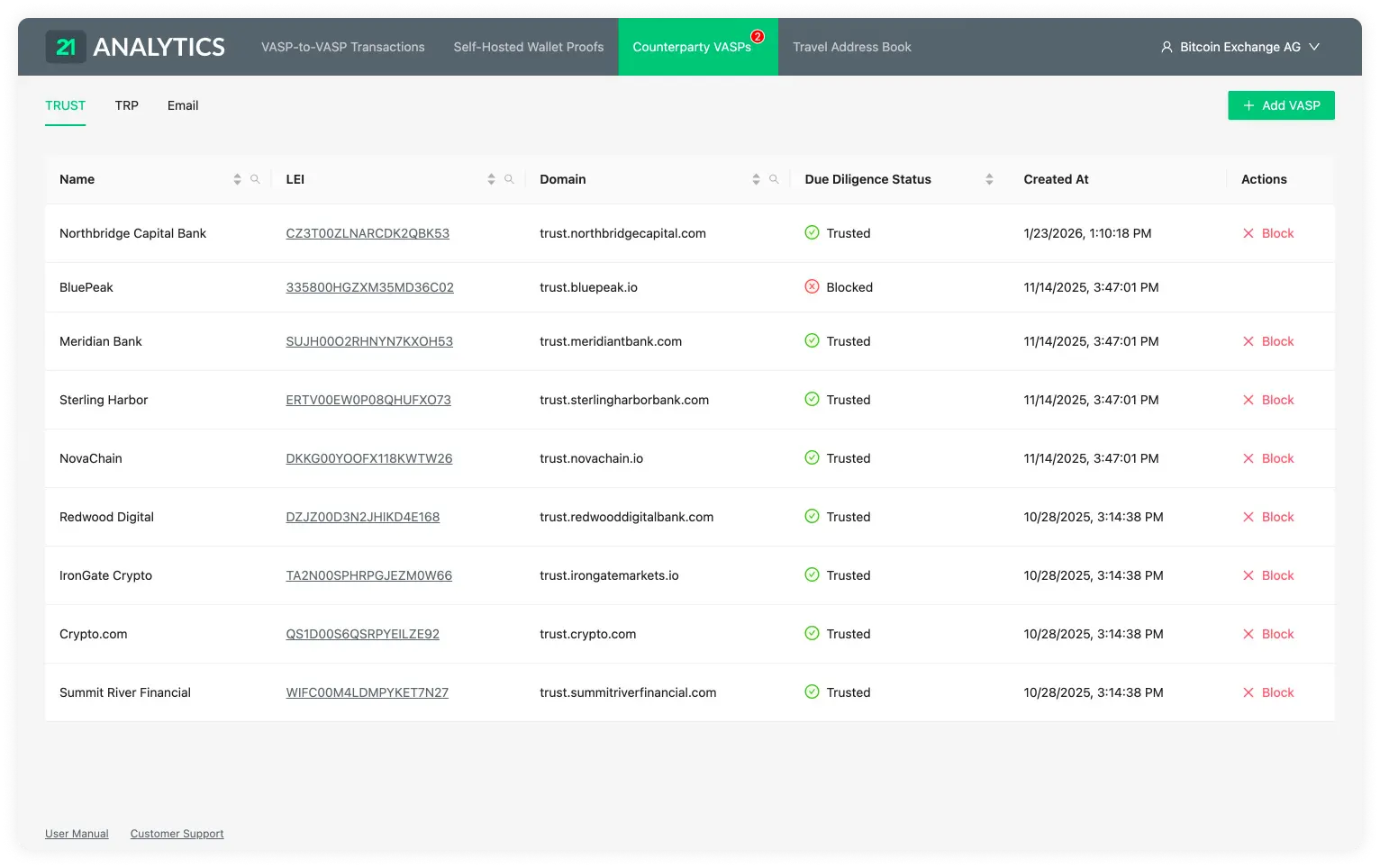Block Redwood Digital
The image size is (1380, 868).
[x=1268, y=517]
